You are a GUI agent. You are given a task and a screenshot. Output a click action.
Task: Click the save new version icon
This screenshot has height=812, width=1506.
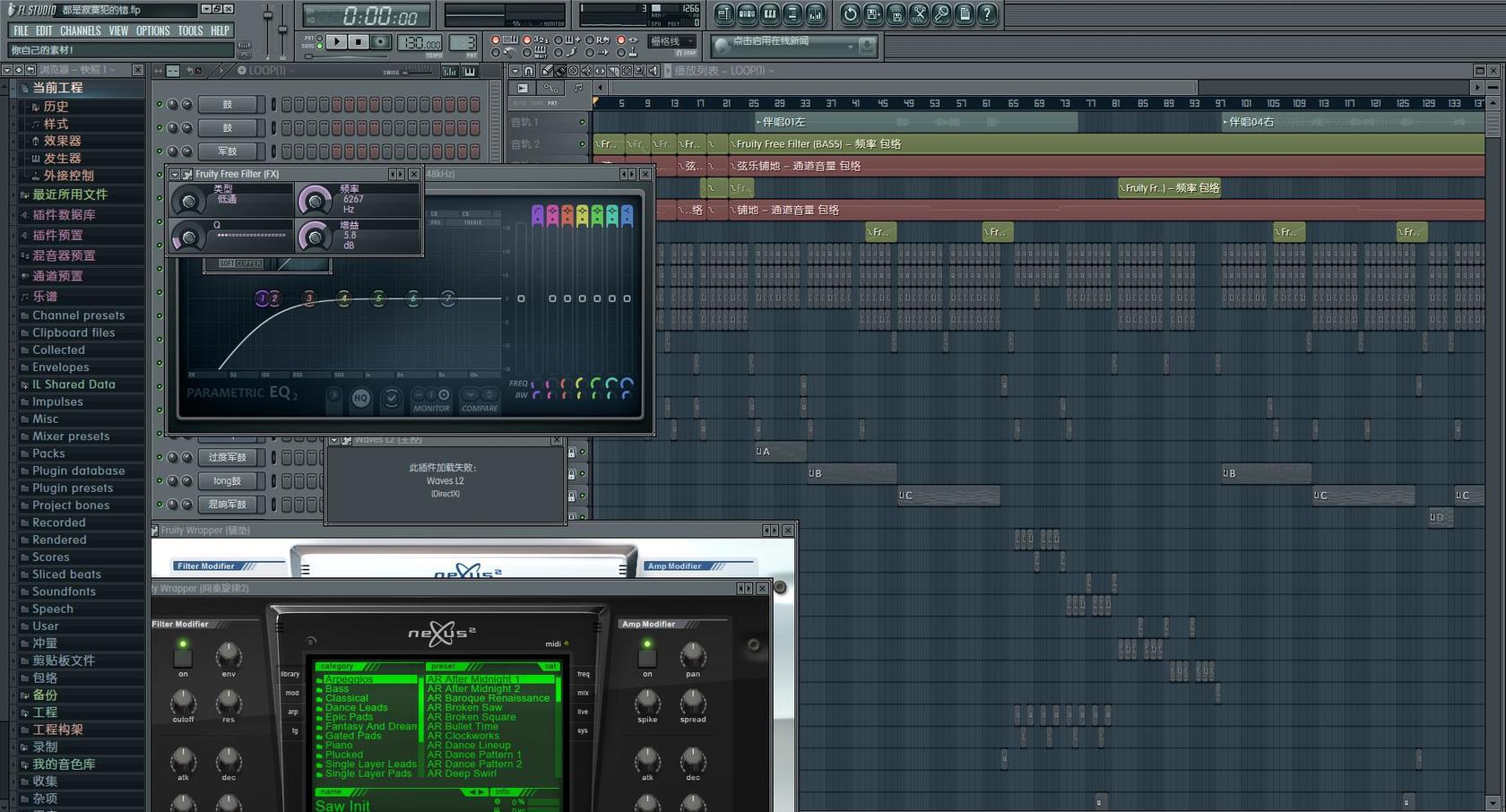click(x=872, y=13)
